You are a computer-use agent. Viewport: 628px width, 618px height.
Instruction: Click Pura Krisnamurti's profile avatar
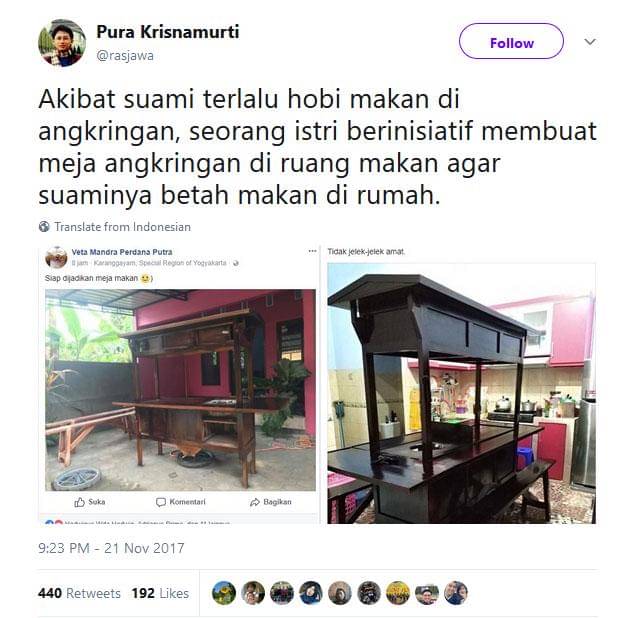[62, 42]
